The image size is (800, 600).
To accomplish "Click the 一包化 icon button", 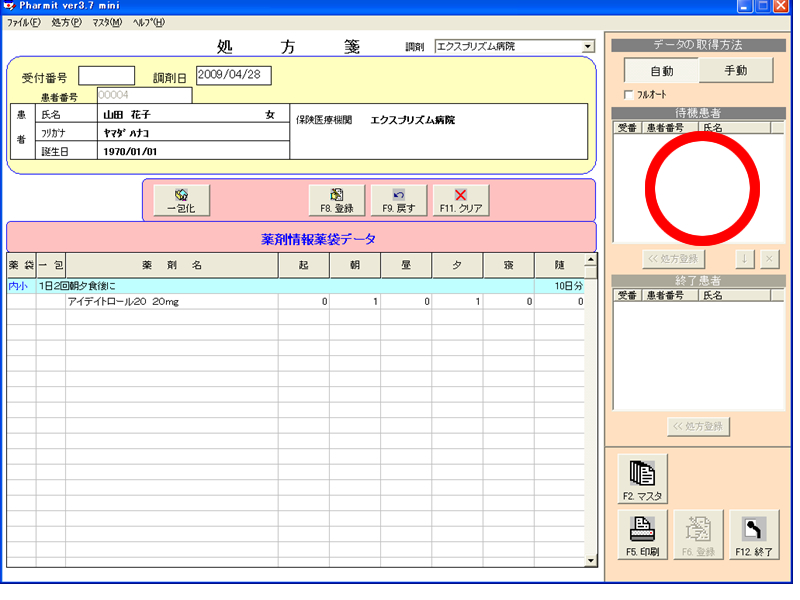I will [181, 201].
